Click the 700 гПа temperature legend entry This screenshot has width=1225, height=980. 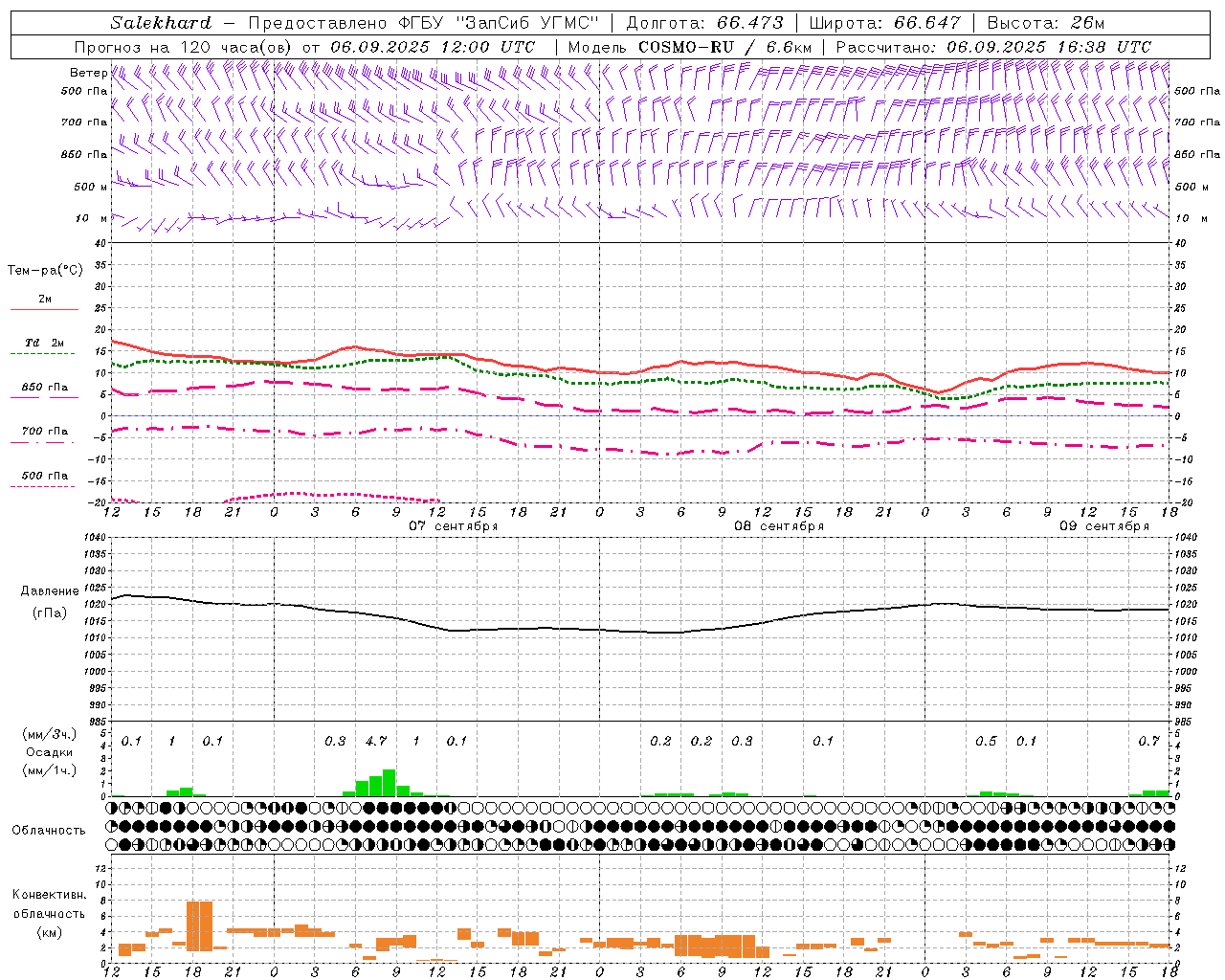pos(45,432)
